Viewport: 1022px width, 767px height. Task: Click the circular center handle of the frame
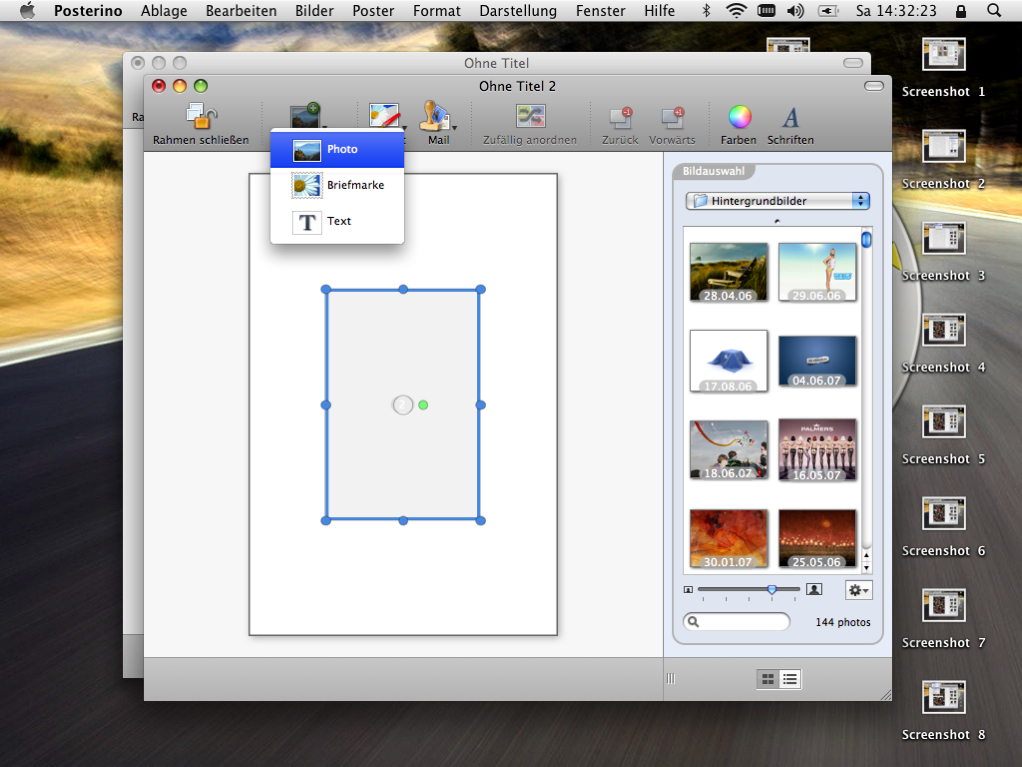click(403, 405)
